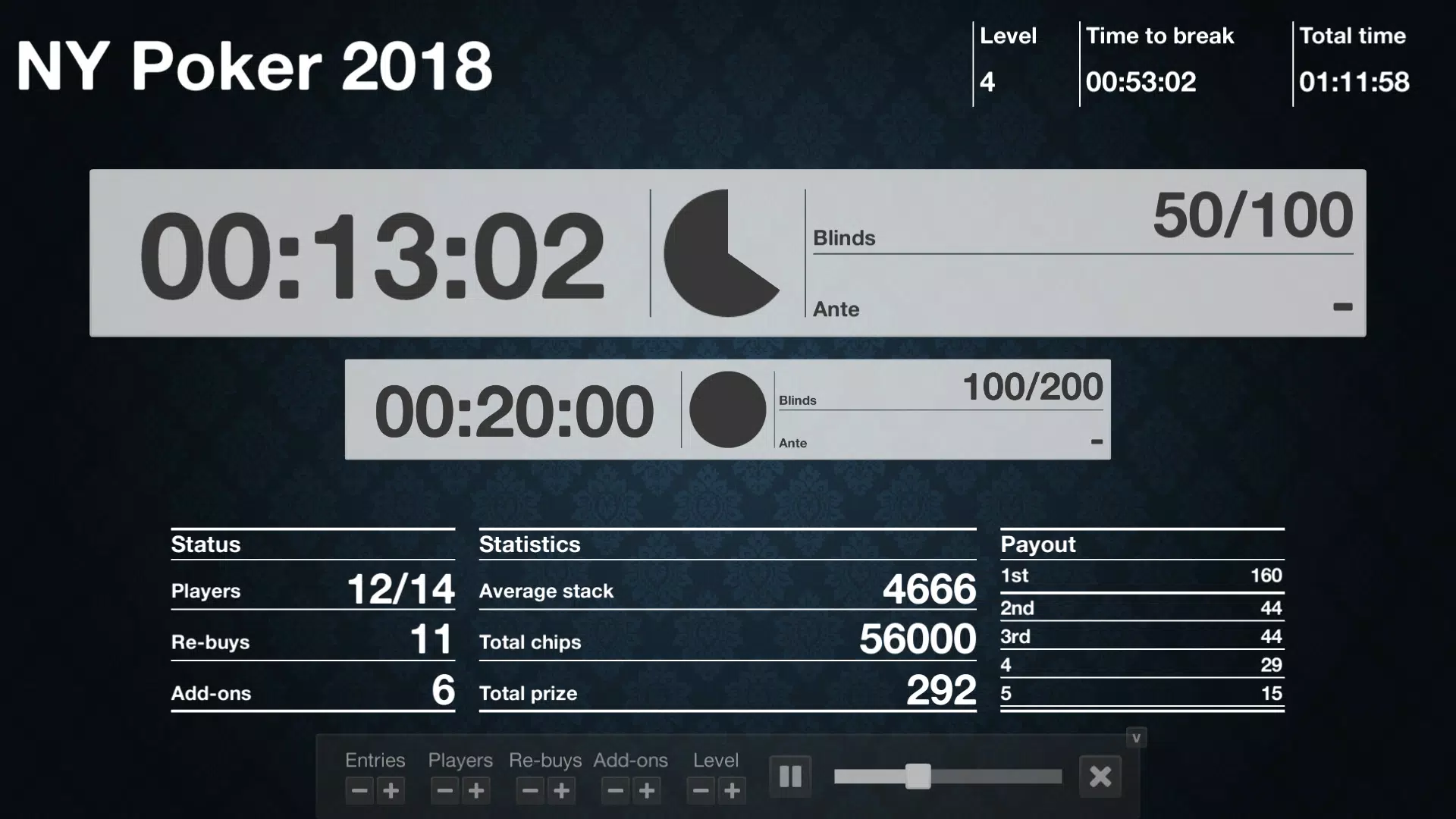Select the Players tab in control bar
Viewport: 1456px width, 819px height.
point(459,760)
